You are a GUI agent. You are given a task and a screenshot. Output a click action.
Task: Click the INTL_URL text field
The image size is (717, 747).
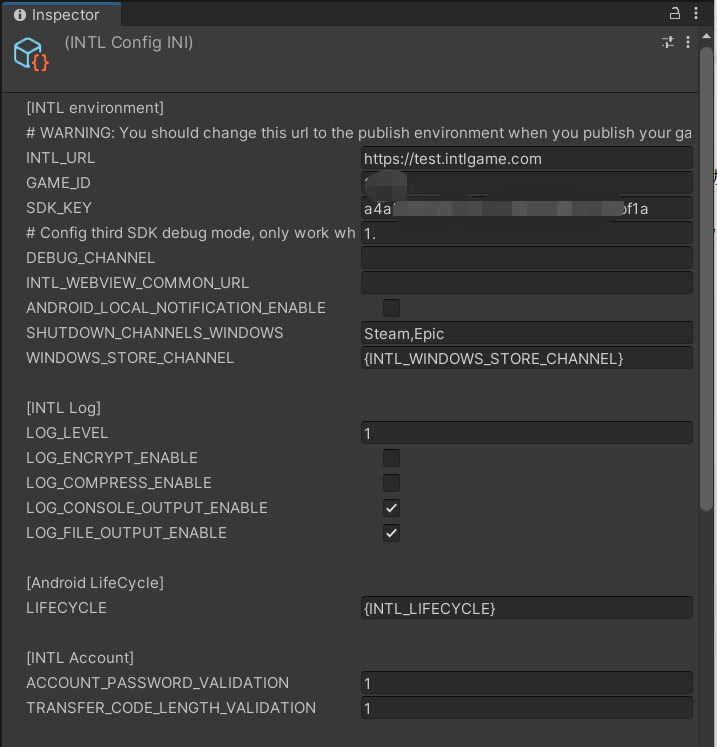526,158
